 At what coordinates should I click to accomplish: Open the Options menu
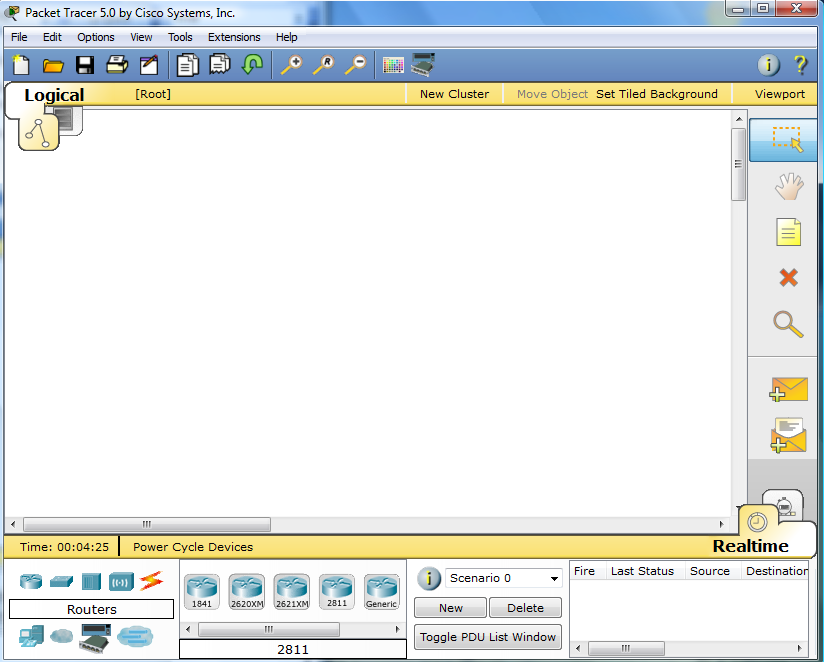pyautogui.click(x=96, y=37)
